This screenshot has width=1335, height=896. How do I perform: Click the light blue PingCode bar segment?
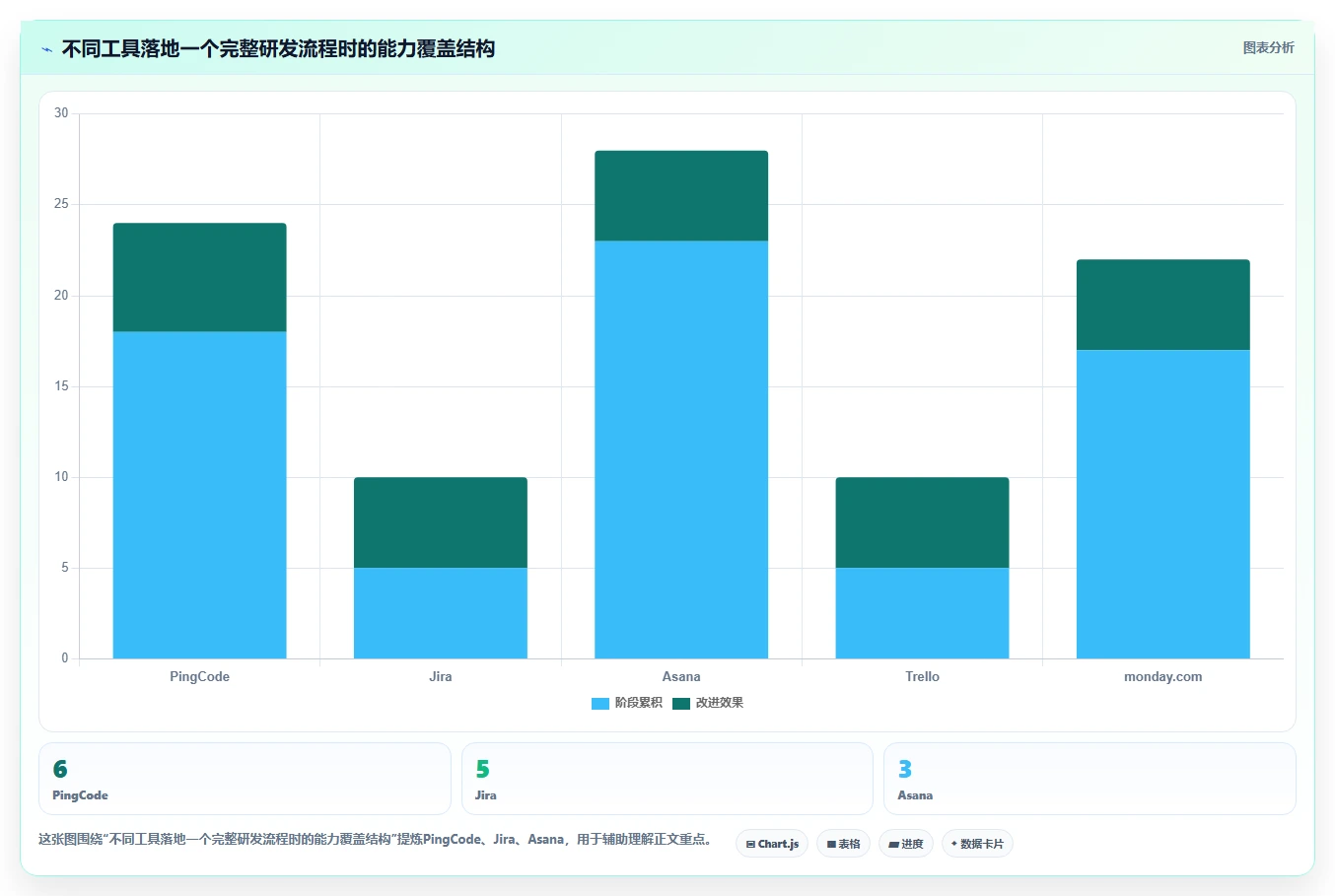200,495
